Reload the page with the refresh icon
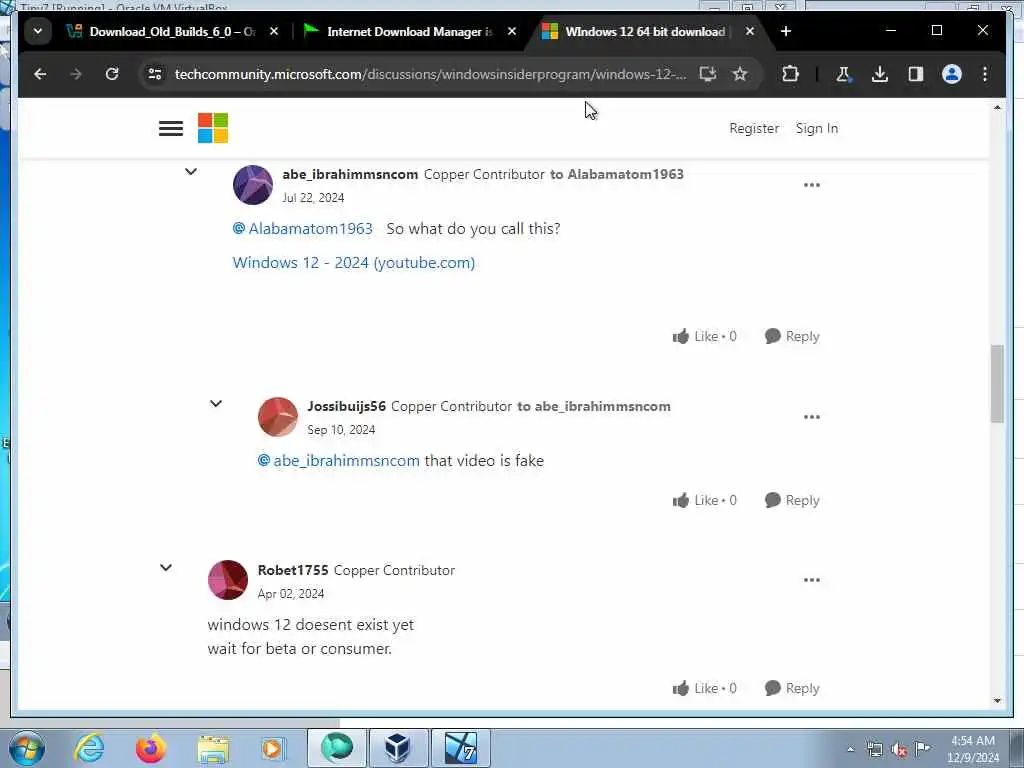The width and height of the screenshot is (1024, 768). click(112, 74)
